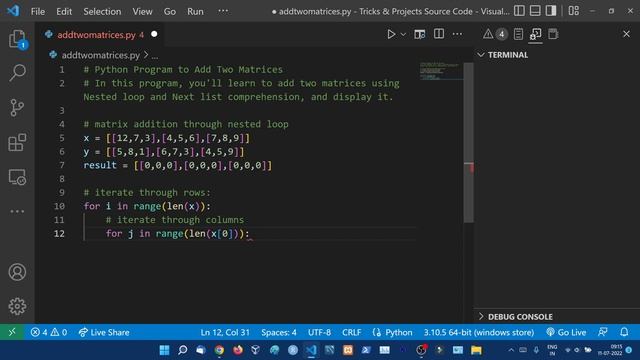The width and height of the screenshot is (640, 360).
Task: Click the editor minimap
Action: point(441,71)
